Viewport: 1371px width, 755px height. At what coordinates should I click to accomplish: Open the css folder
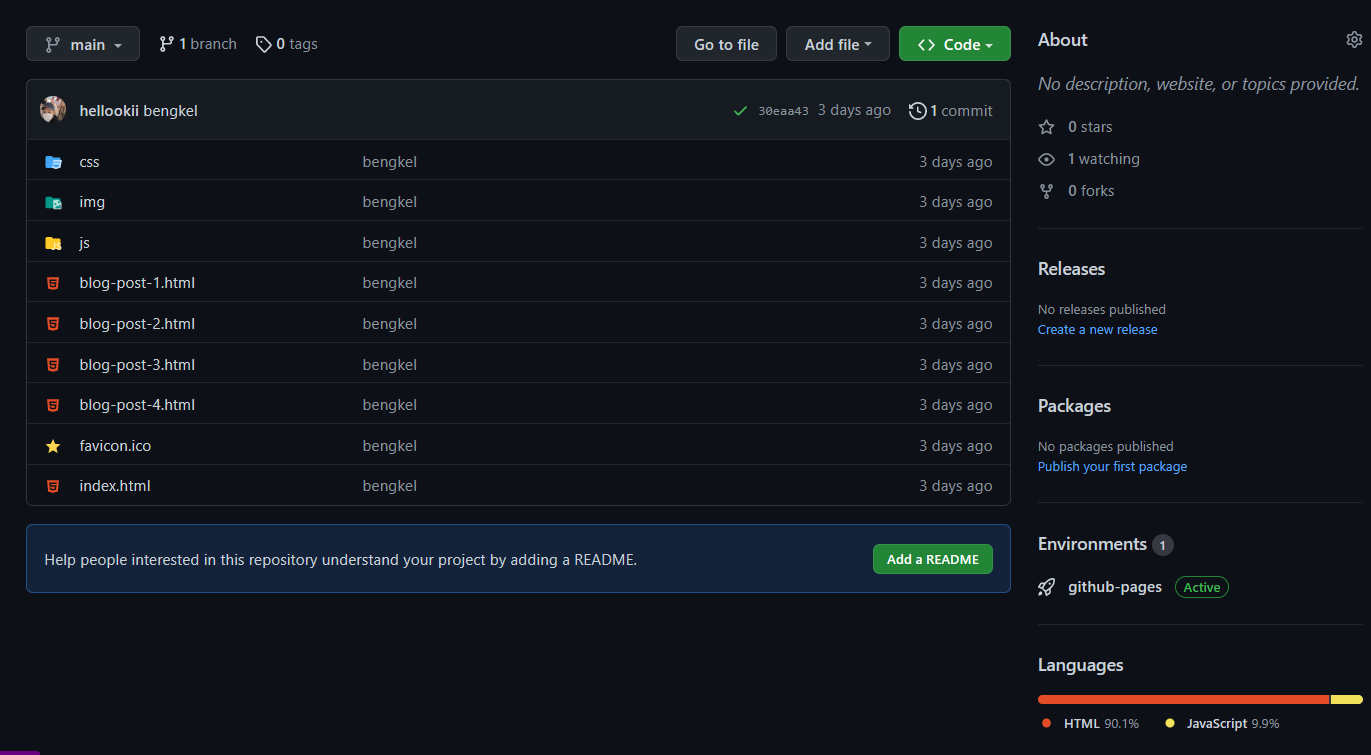point(89,162)
